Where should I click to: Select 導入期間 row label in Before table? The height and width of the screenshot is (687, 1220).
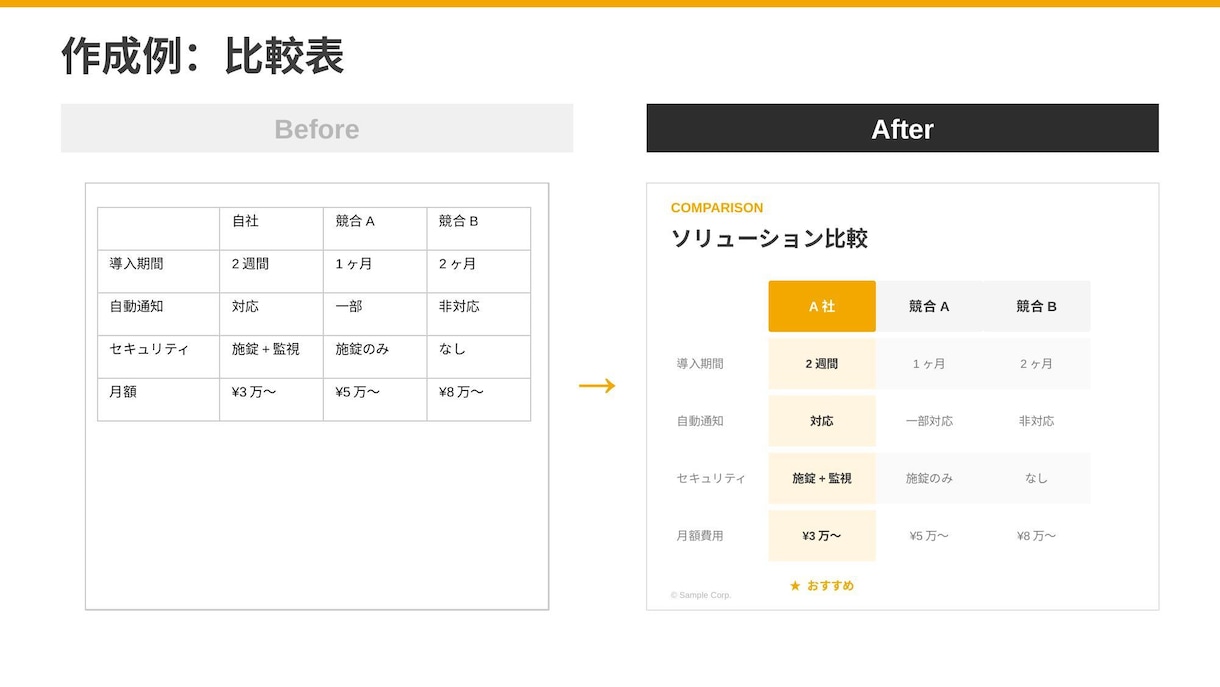coord(159,272)
